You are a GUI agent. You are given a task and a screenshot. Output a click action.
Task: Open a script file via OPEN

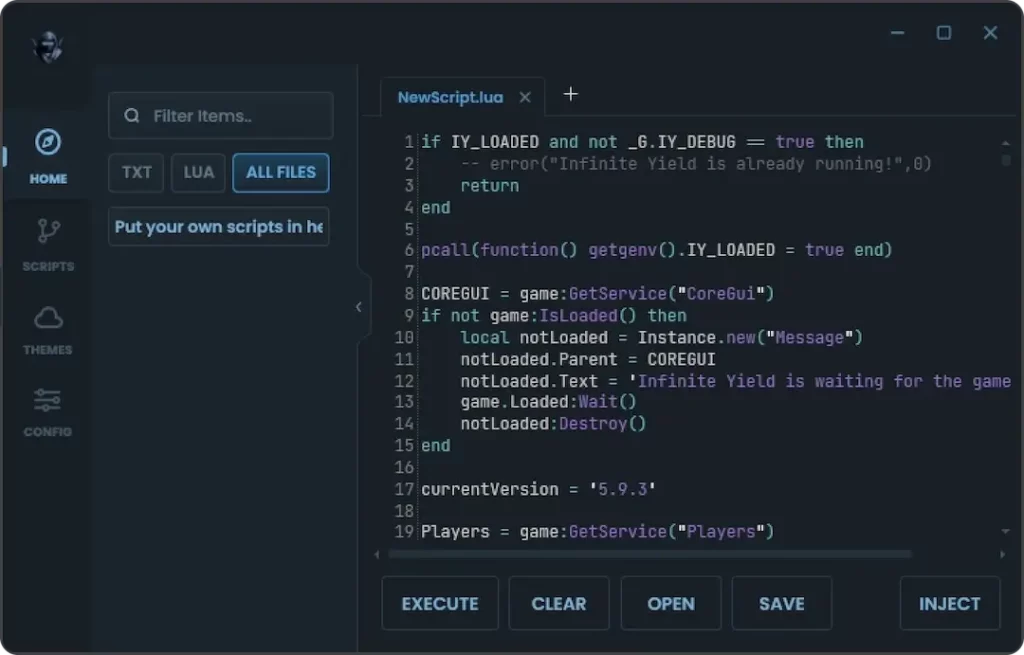point(671,603)
